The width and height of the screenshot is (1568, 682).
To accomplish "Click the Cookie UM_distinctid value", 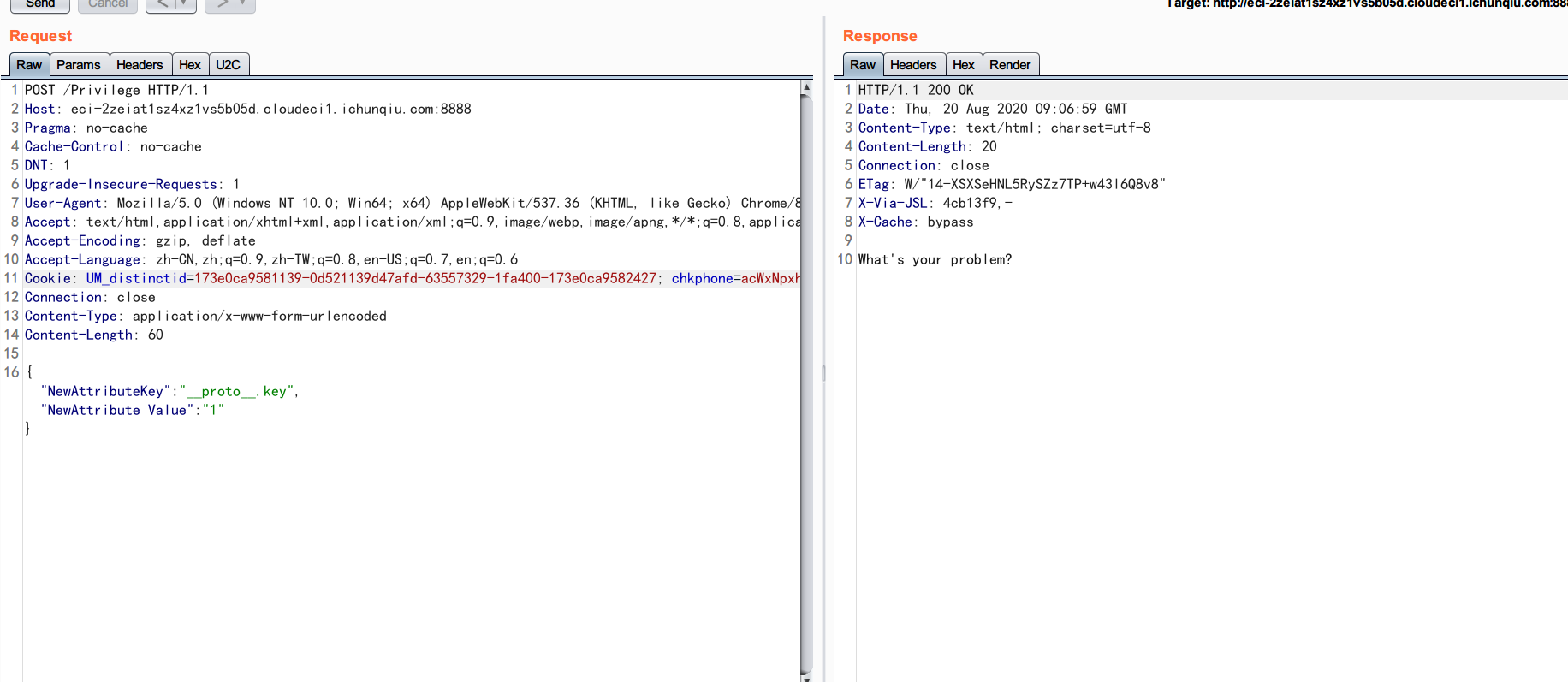I will pyautogui.click(x=425, y=278).
